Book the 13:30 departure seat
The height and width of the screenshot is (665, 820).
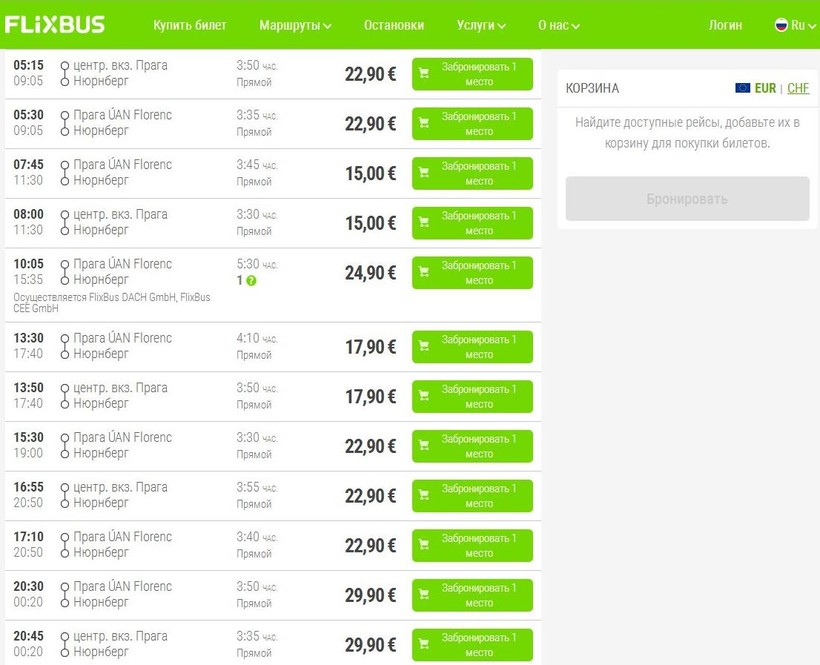click(472, 347)
